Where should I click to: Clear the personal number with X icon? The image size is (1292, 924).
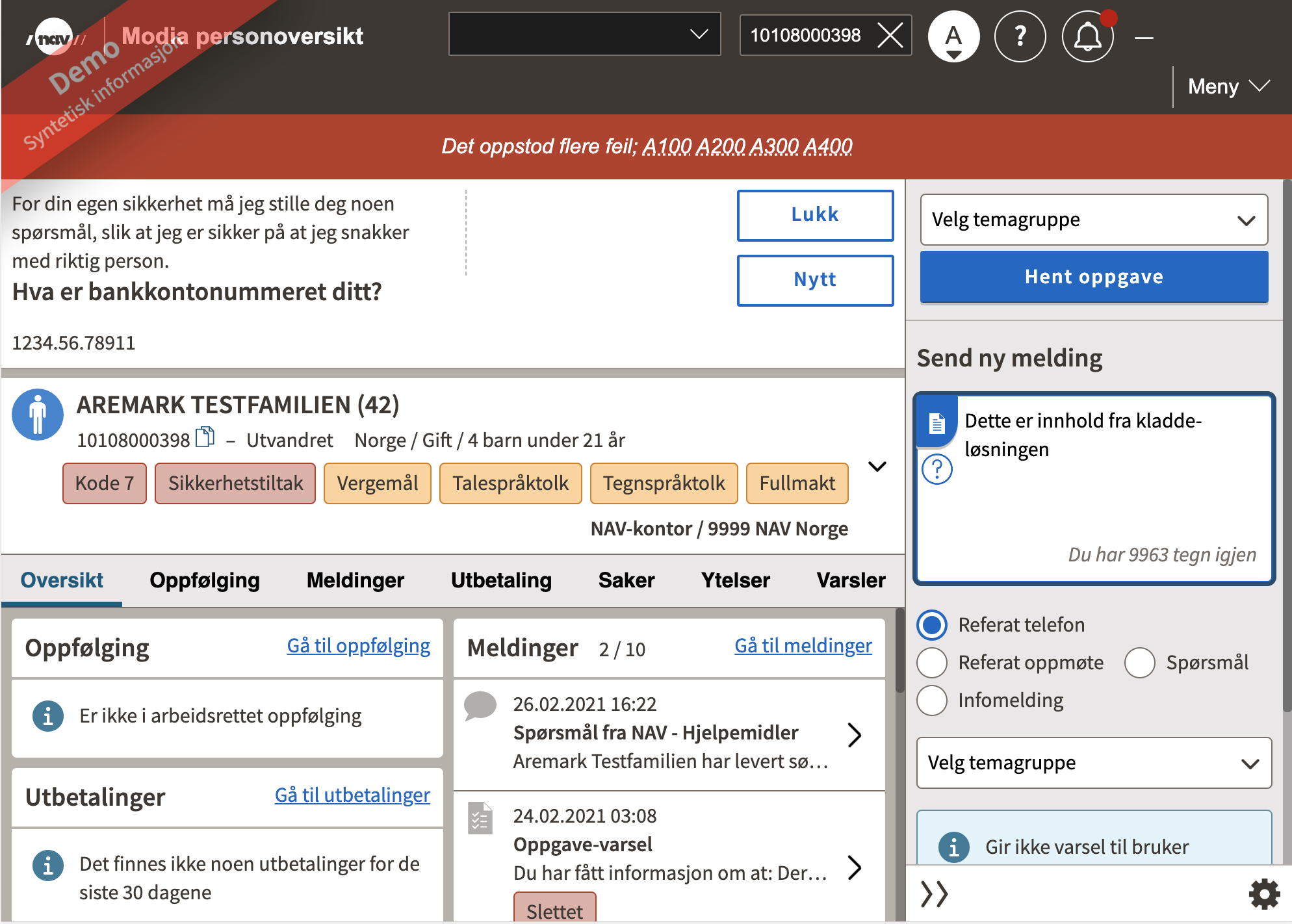click(x=890, y=35)
